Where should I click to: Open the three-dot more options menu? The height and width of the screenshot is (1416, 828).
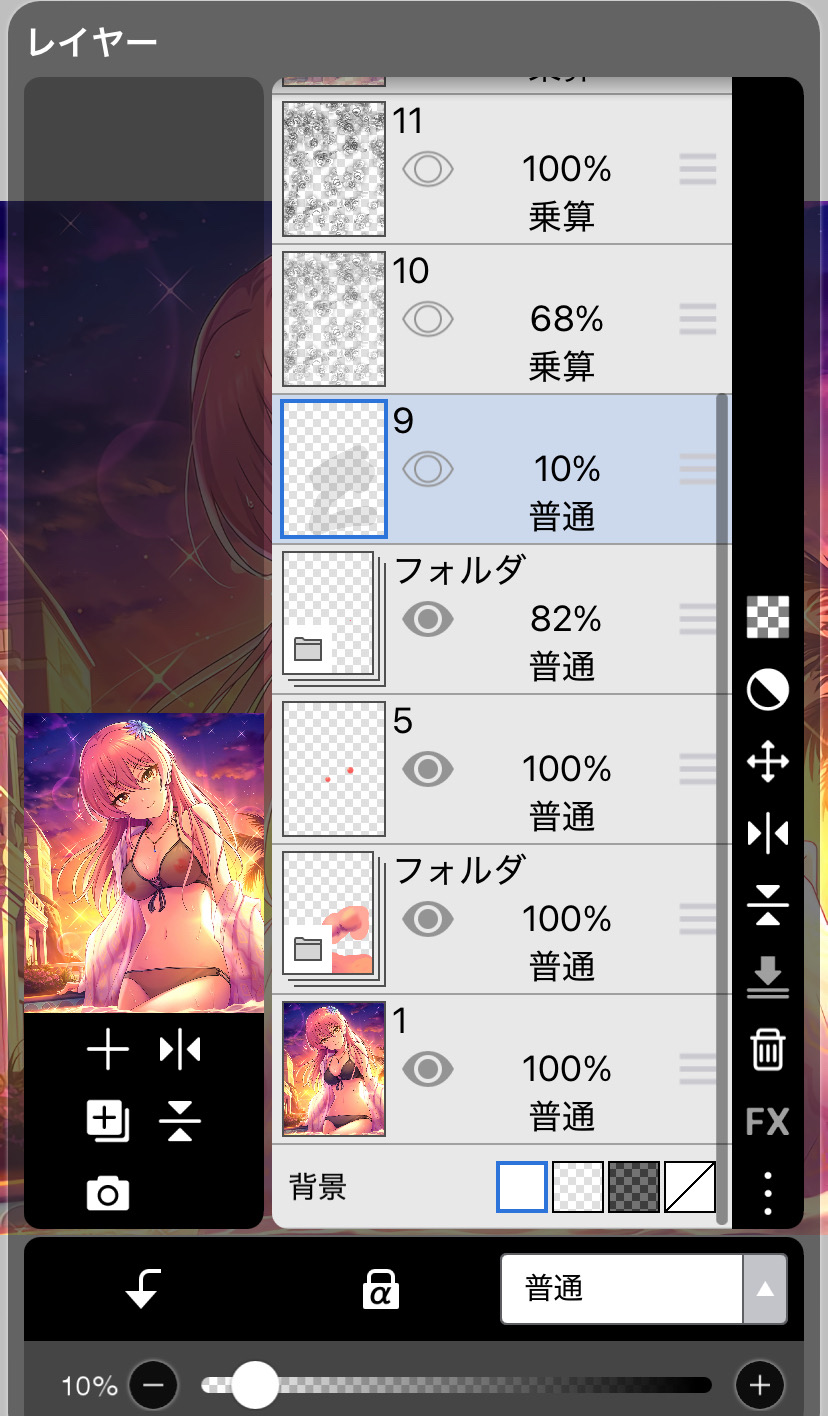click(x=767, y=1193)
